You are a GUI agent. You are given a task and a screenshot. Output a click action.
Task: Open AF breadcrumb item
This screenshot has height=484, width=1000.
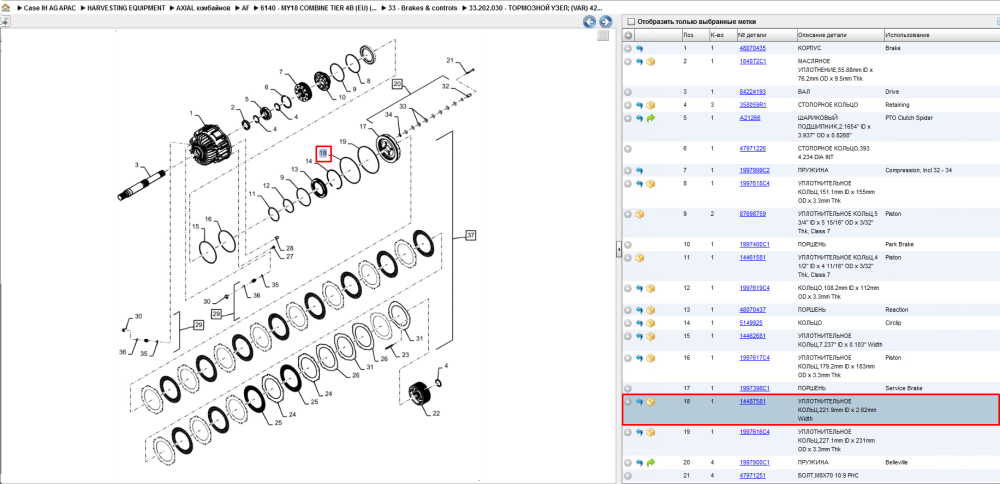point(246,8)
